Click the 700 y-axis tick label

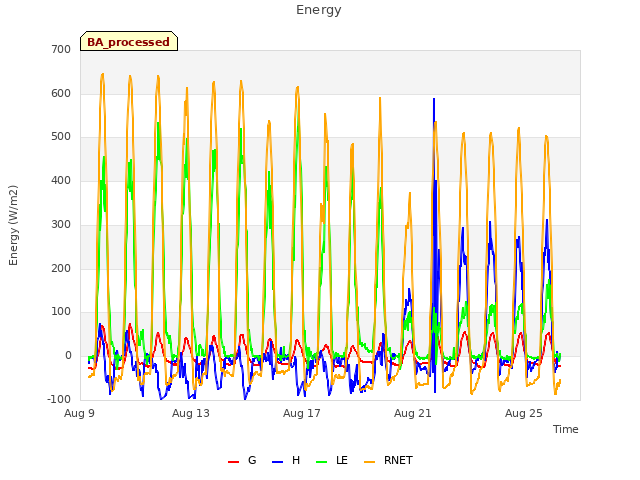point(61,49)
